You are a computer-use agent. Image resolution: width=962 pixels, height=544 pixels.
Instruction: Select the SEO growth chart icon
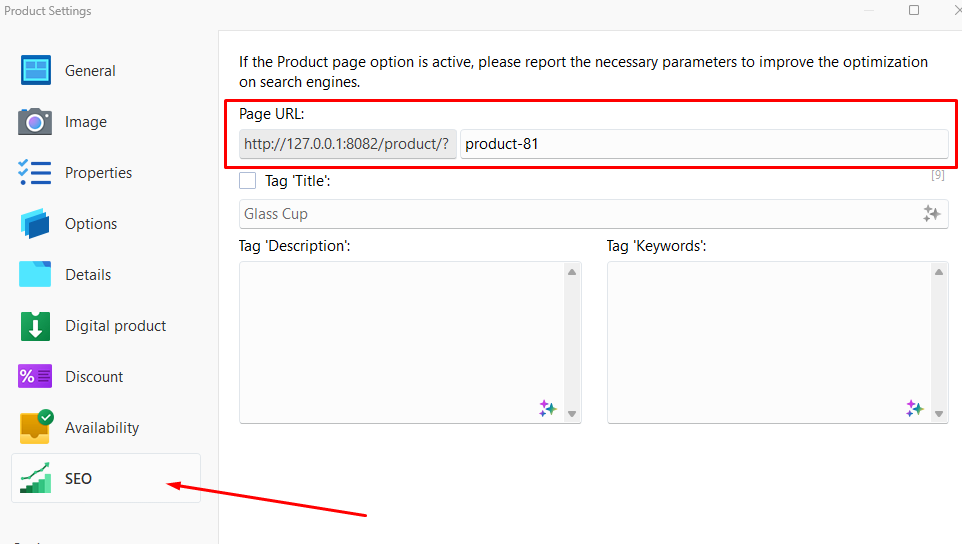point(36,479)
